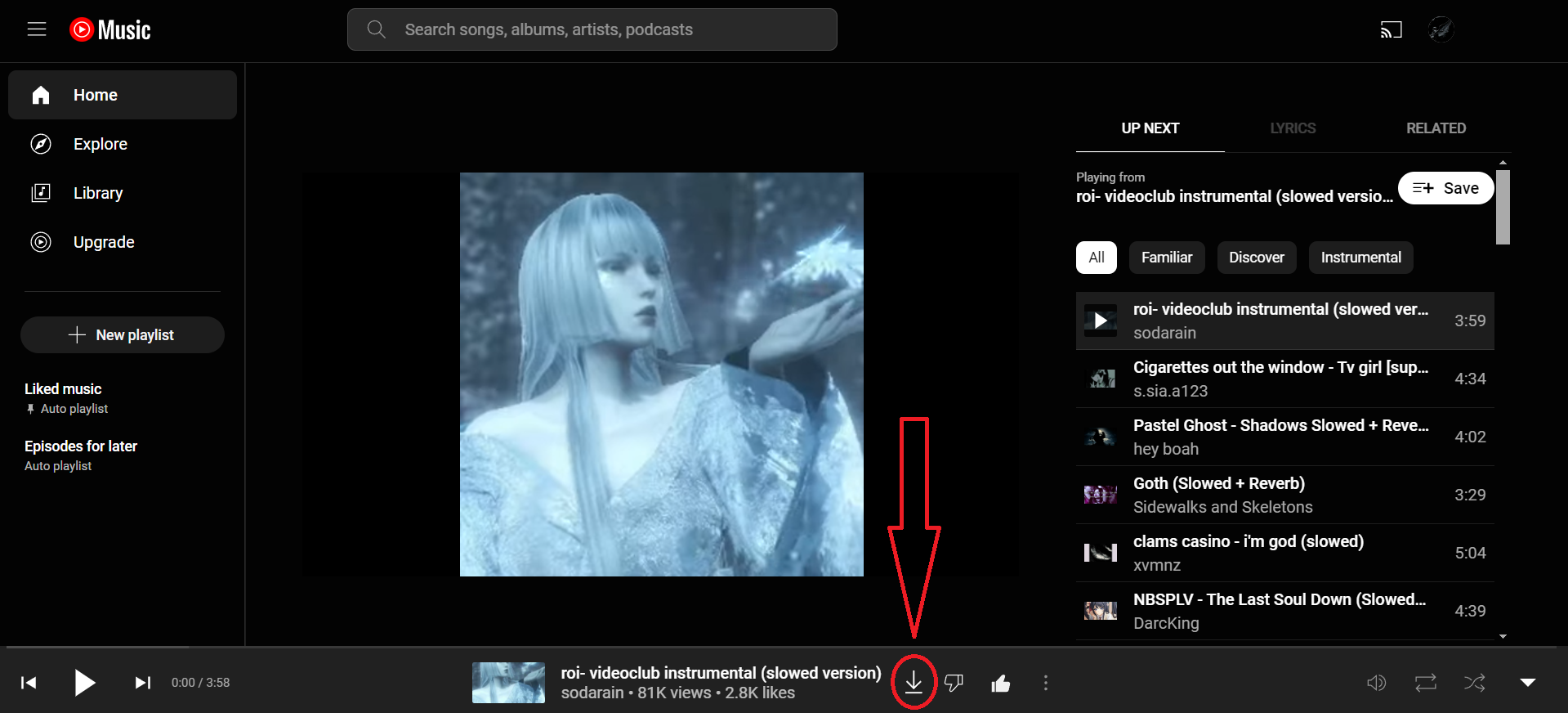
Task: Open the account avatar menu
Action: point(1441,30)
